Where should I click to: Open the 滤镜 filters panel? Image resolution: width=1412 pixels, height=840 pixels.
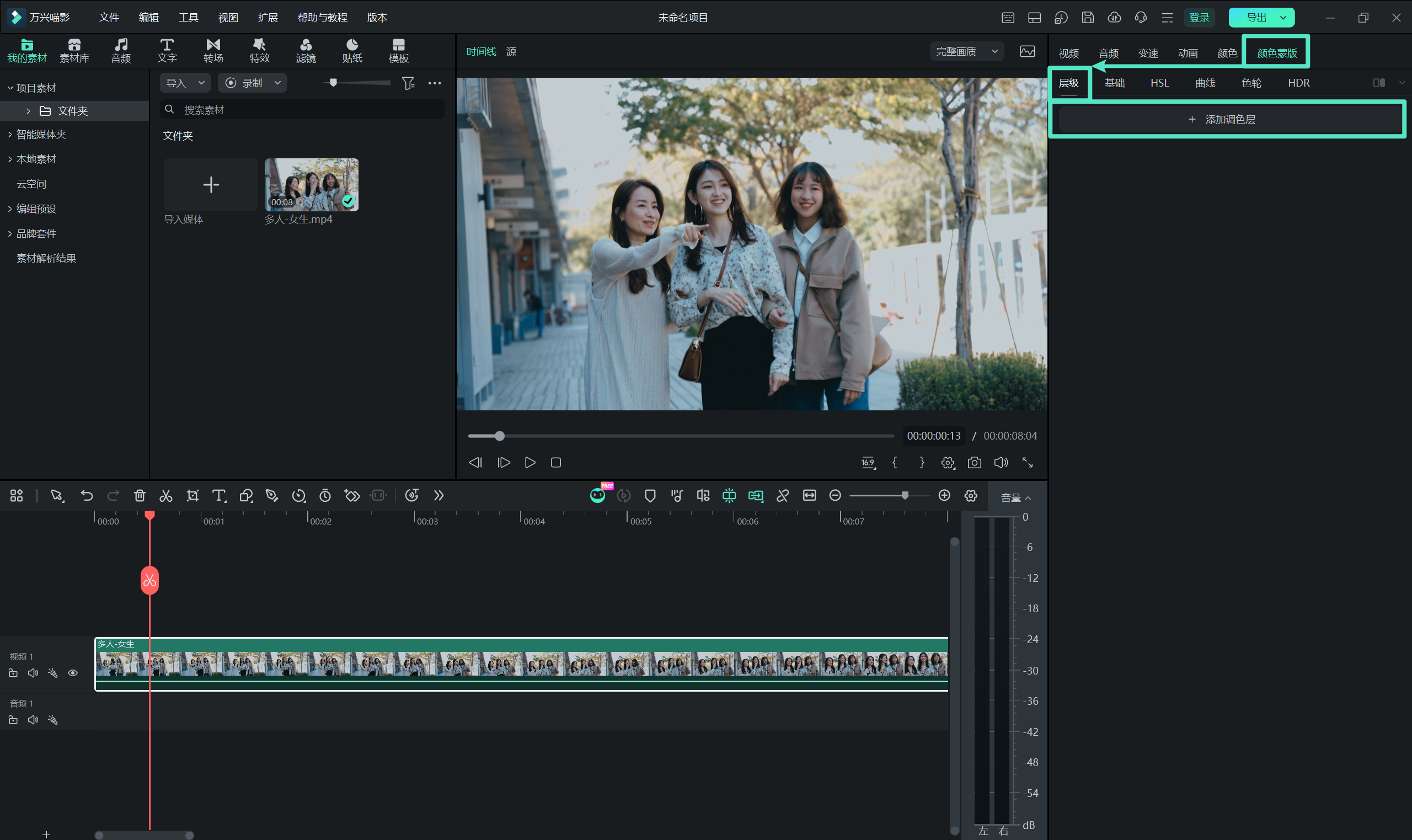[306, 51]
